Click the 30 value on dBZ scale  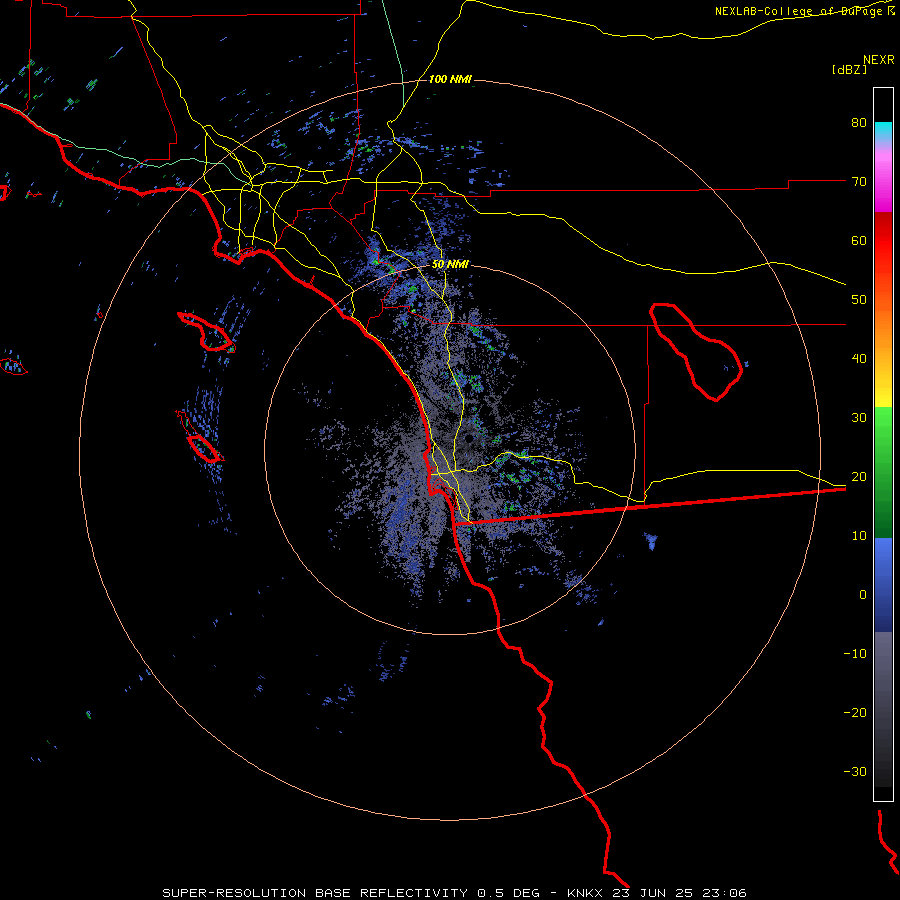click(x=859, y=418)
